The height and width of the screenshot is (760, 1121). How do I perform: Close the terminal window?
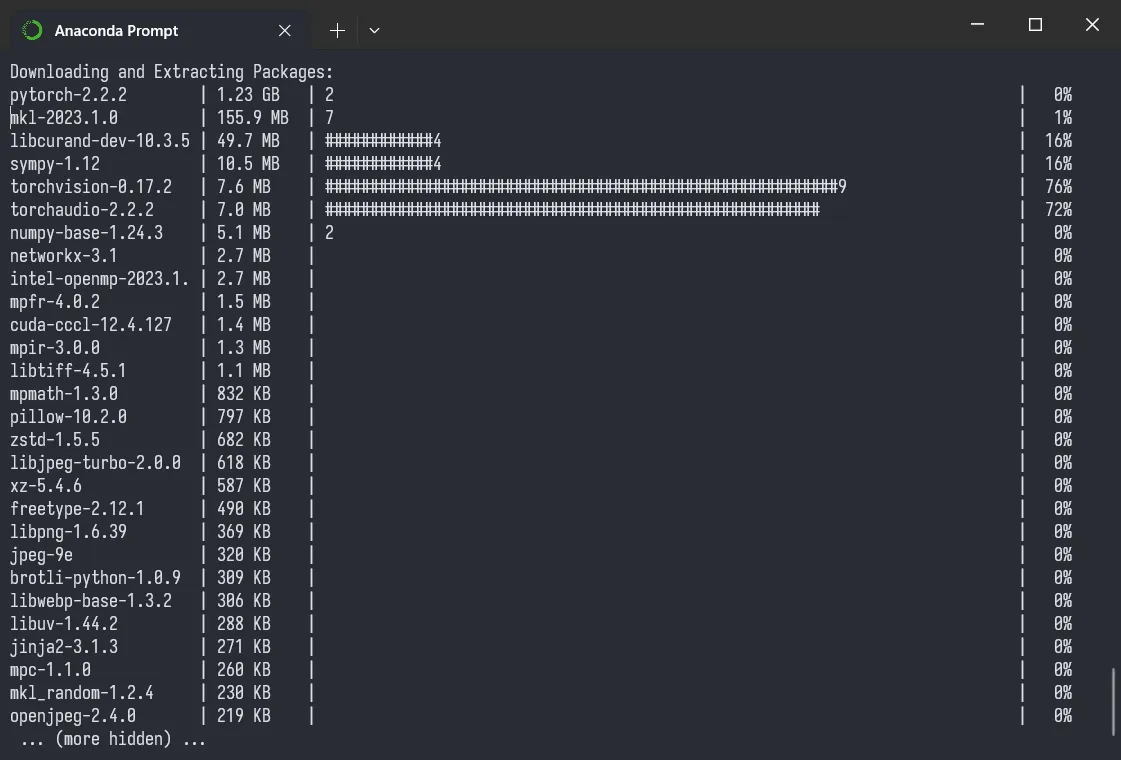(x=1092, y=25)
